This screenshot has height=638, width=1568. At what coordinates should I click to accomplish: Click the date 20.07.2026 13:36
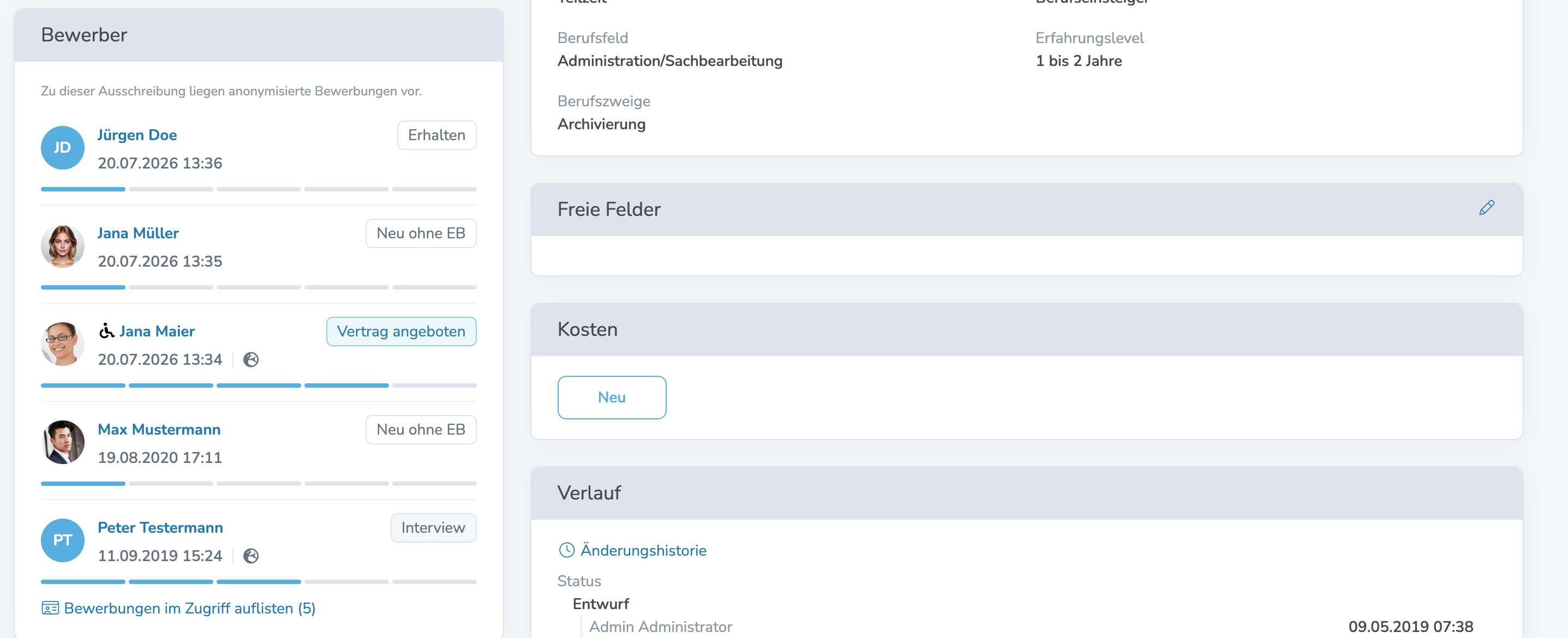(159, 163)
